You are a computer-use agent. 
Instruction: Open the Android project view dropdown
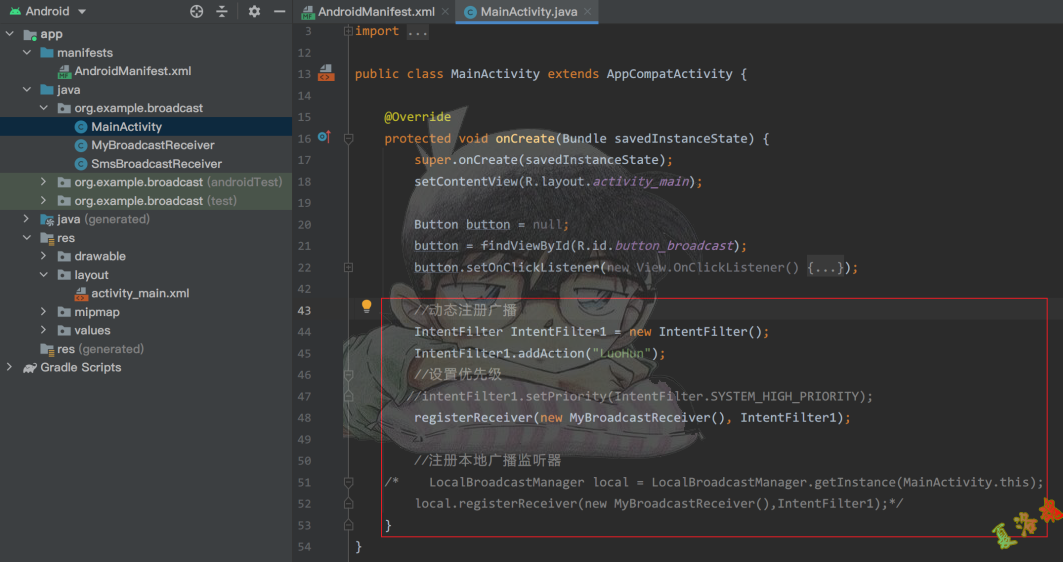[82, 11]
